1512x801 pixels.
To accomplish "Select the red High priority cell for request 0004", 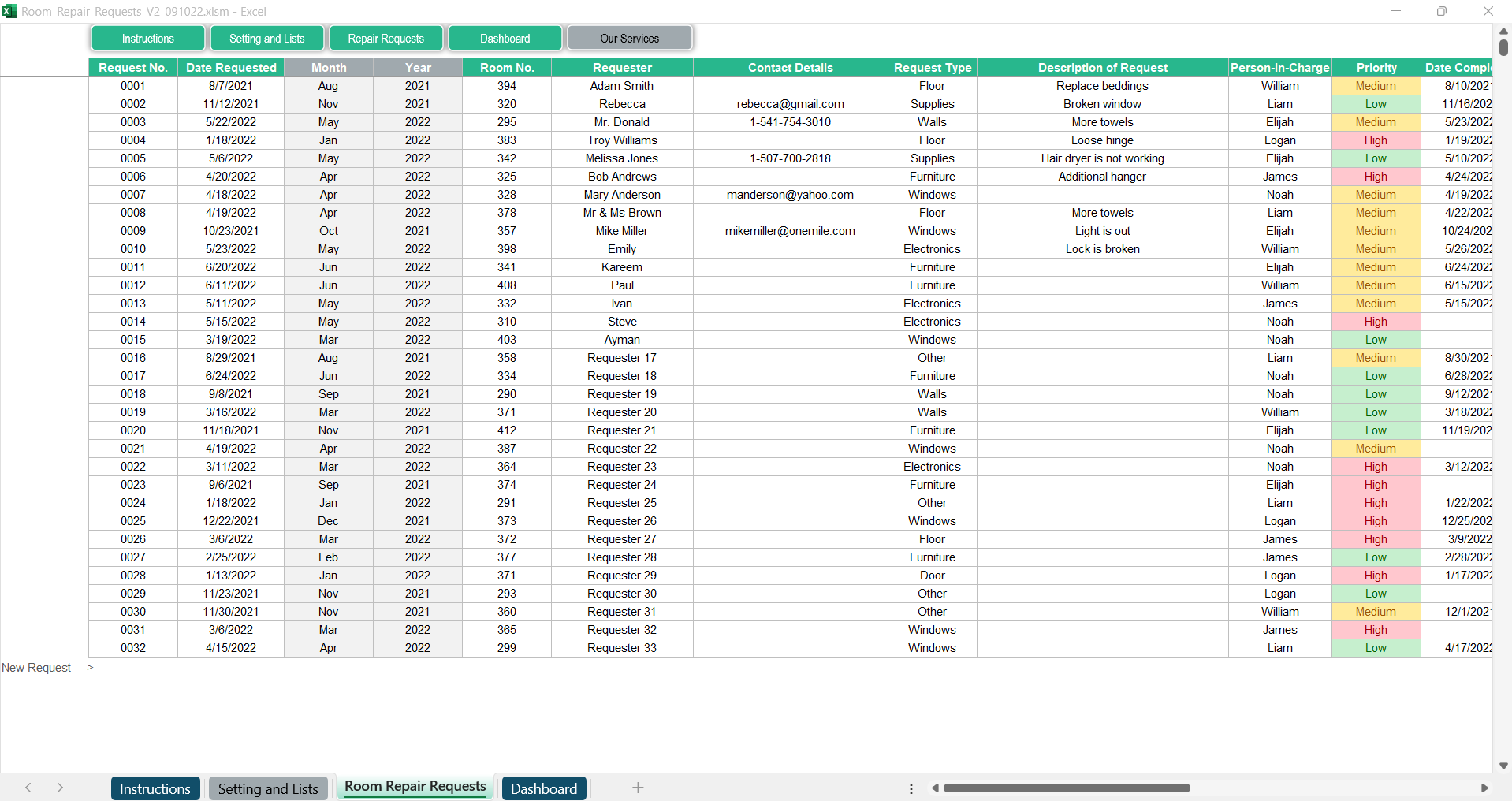I will (x=1376, y=140).
